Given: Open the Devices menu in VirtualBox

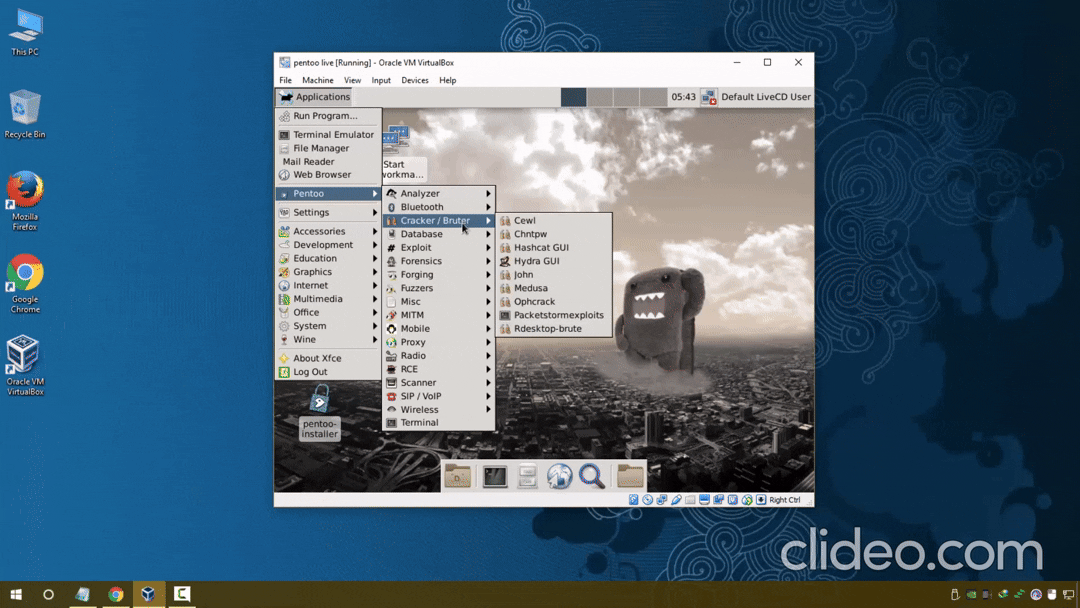Looking at the screenshot, I should coord(414,80).
